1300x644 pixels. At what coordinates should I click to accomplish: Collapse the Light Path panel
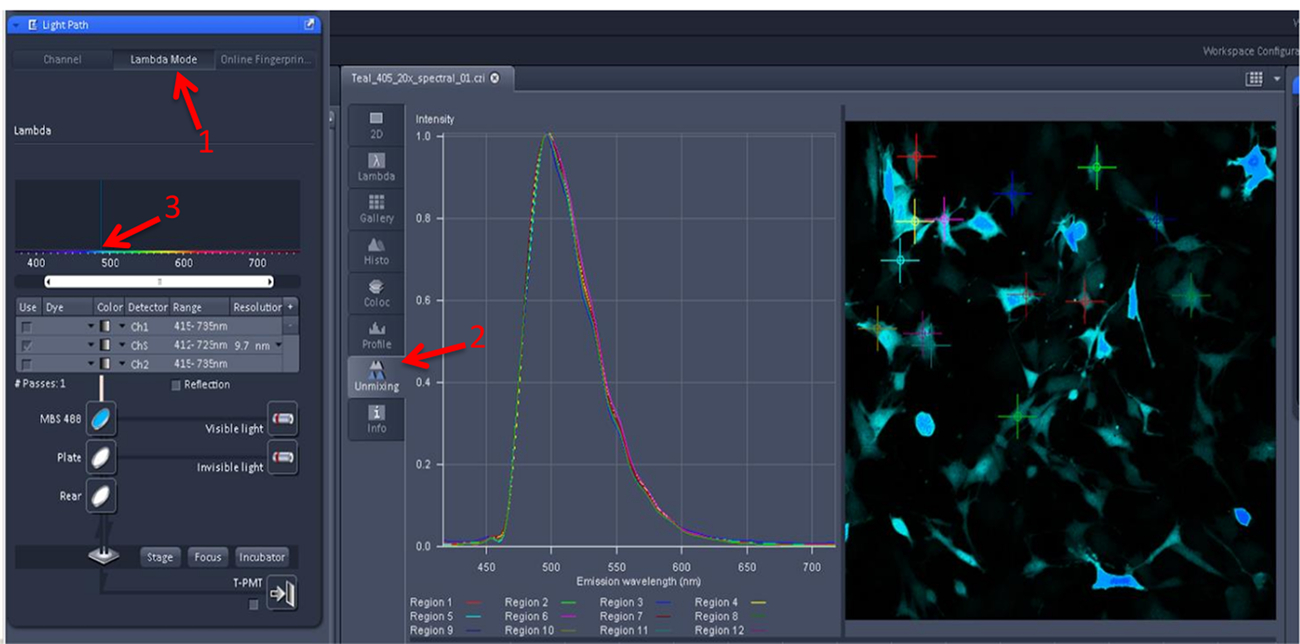(16, 24)
